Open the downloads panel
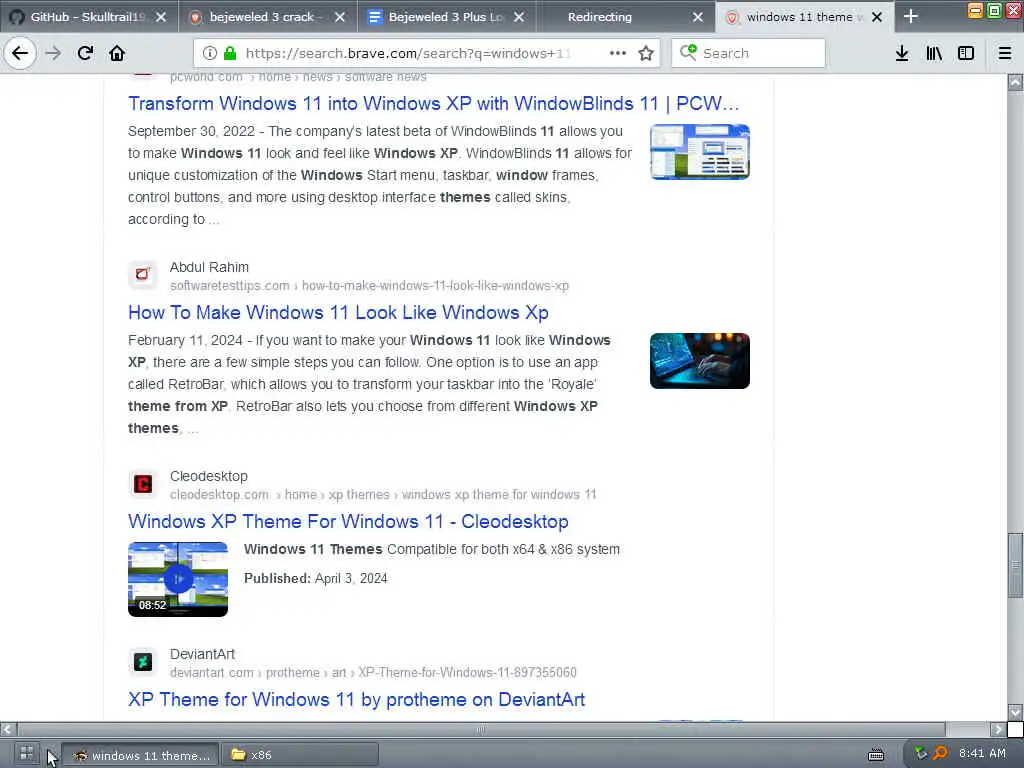Image resolution: width=1024 pixels, height=768 pixels. click(x=902, y=54)
